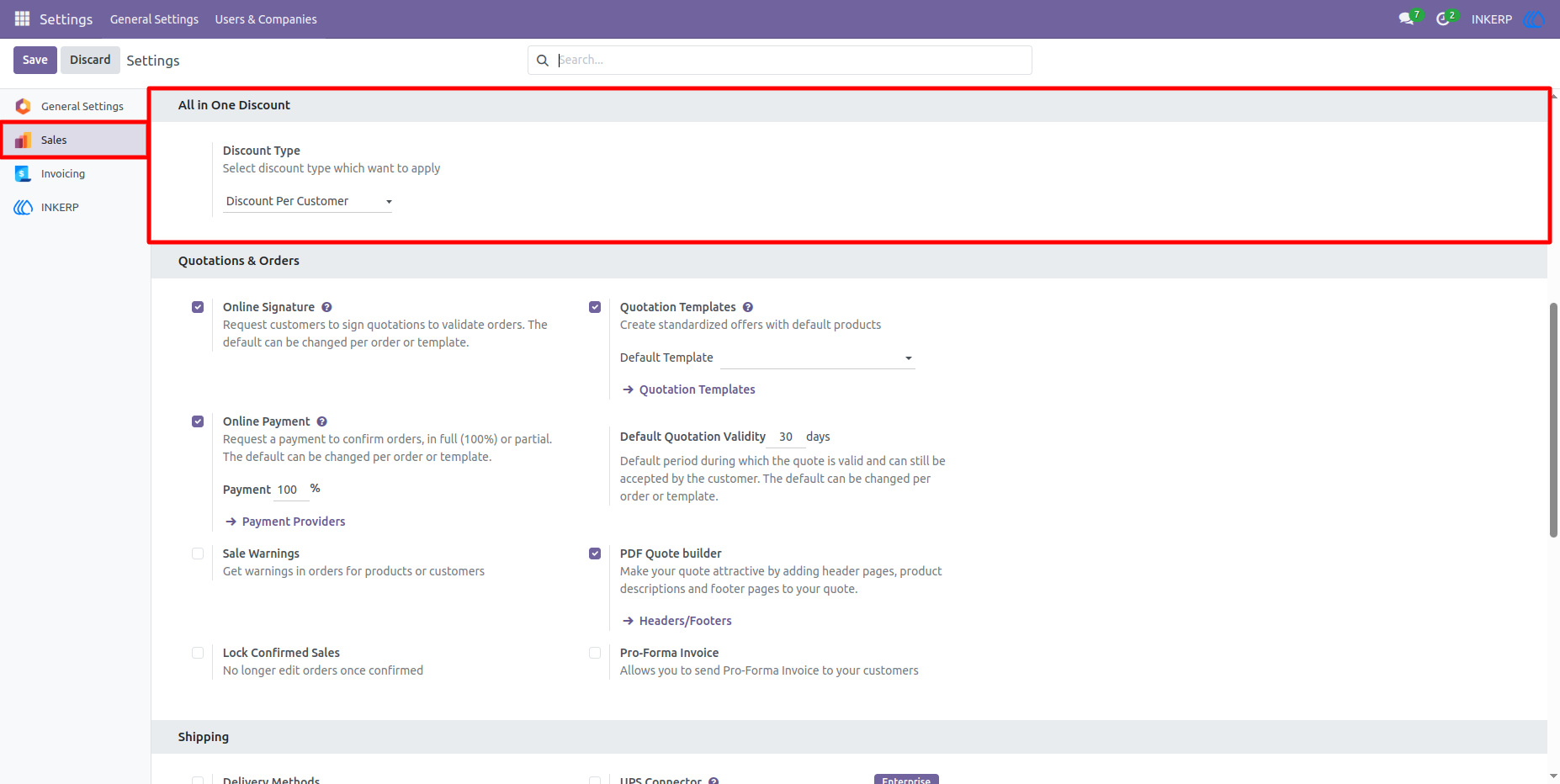Click the INKERP sidebar logo icon
Image resolution: width=1560 pixels, height=784 pixels.
23,207
